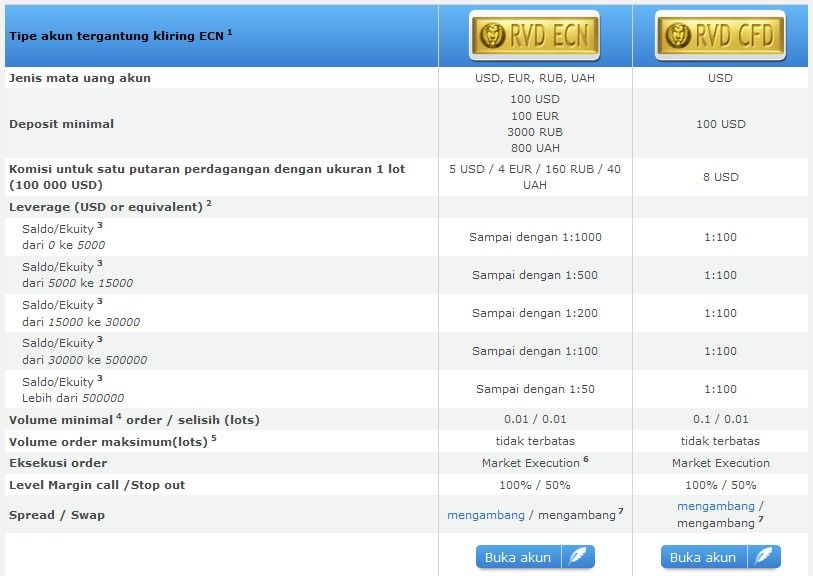This screenshot has height=576, width=813.
Task: Click footnote 1 next to 'kliring ECN'
Action: 229,32
